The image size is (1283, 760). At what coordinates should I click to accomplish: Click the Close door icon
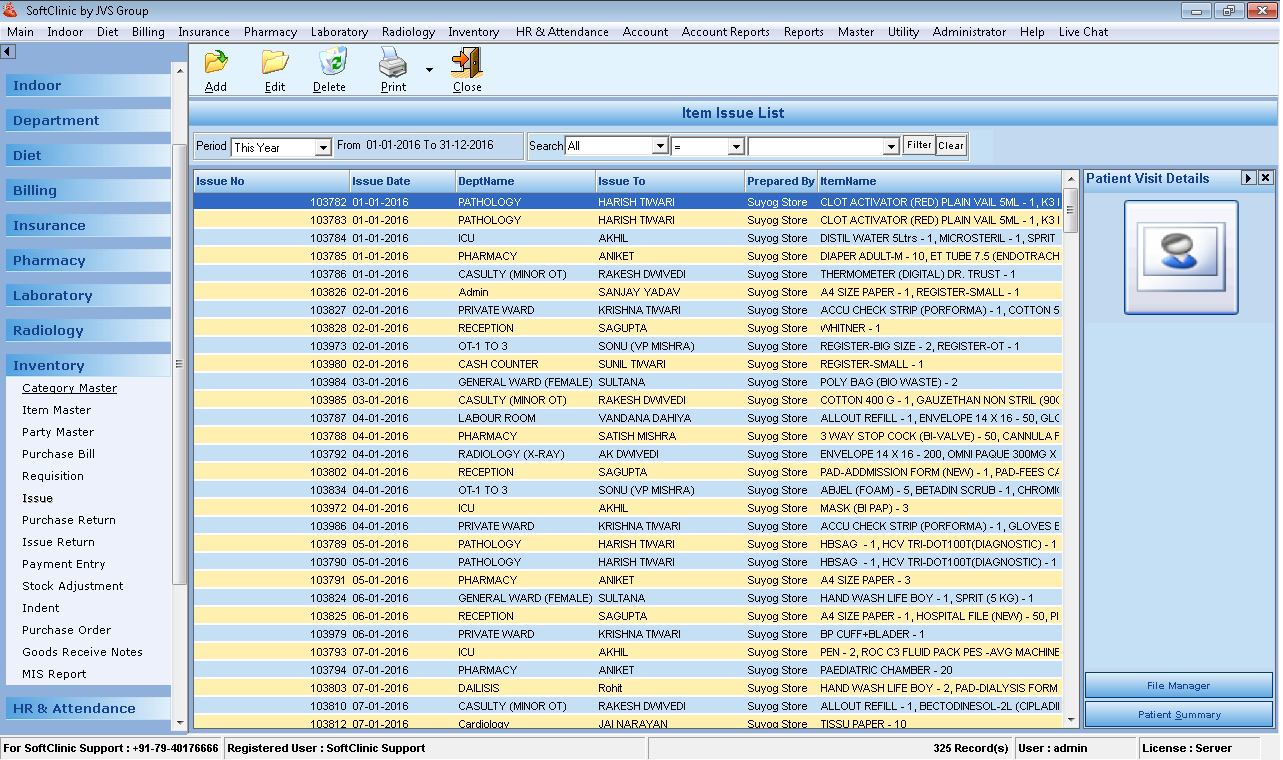466,63
